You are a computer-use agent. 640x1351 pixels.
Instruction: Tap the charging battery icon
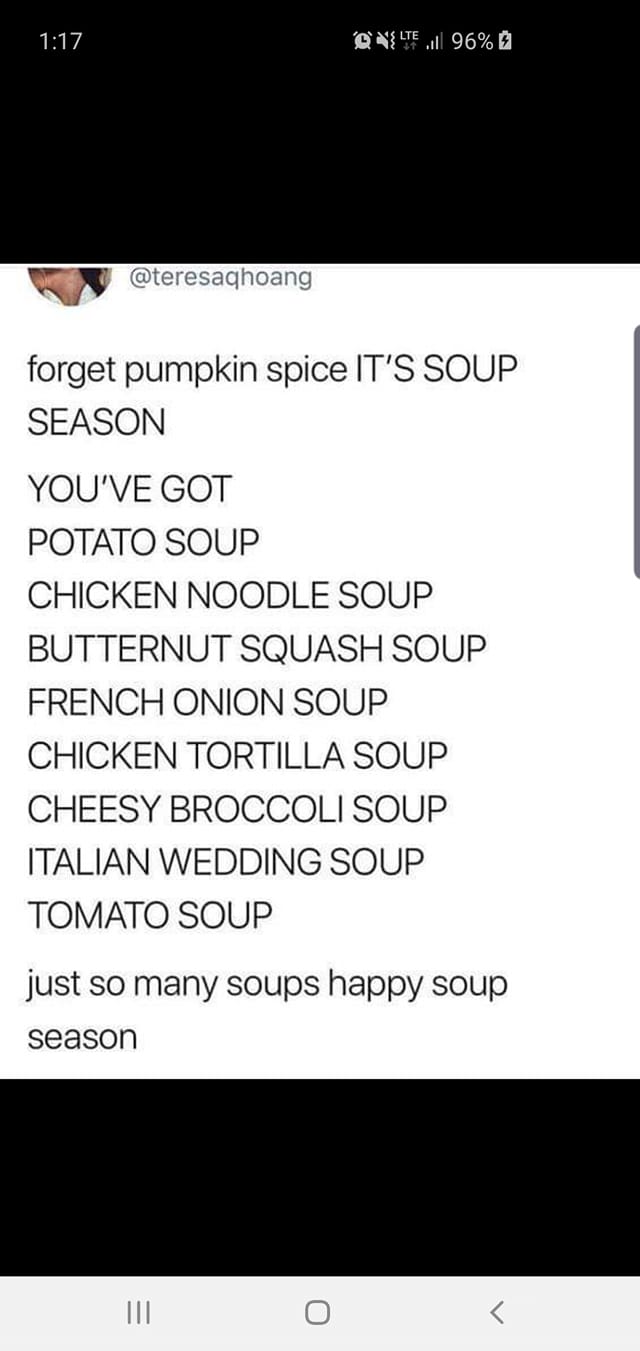(506, 41)
